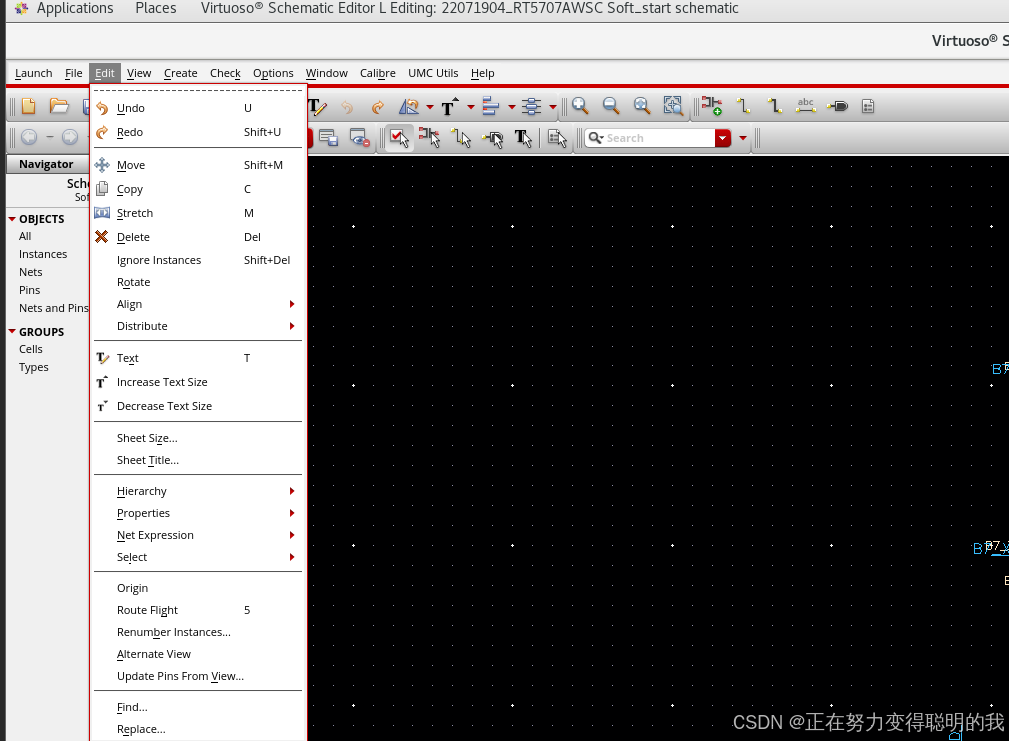Click the create instance toolbar icon
The image size is (1009, 741).
(x=712, y=106)
